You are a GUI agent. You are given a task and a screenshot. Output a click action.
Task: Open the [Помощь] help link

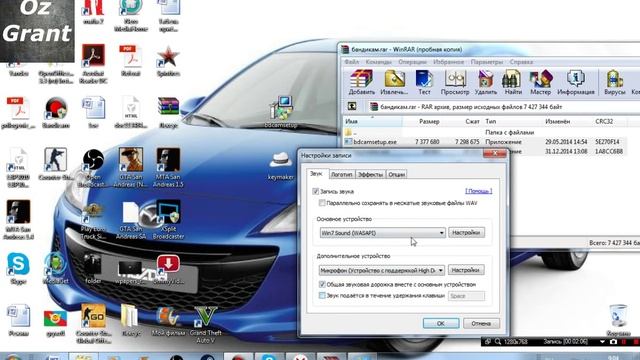(478, 191)
